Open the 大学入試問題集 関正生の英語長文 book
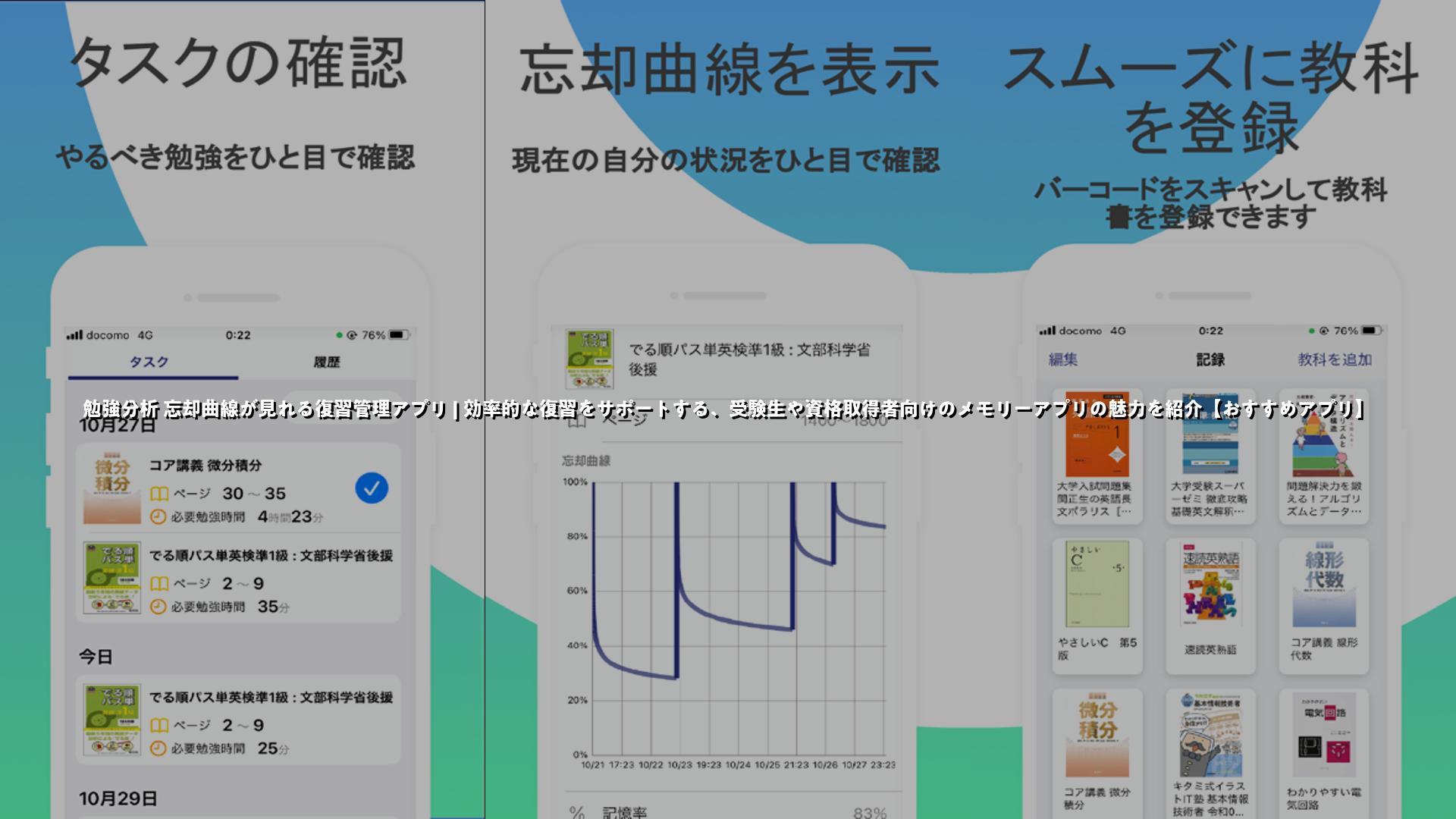The image size is (1456, 819). pyautogui.click(x=1097, y=457)
